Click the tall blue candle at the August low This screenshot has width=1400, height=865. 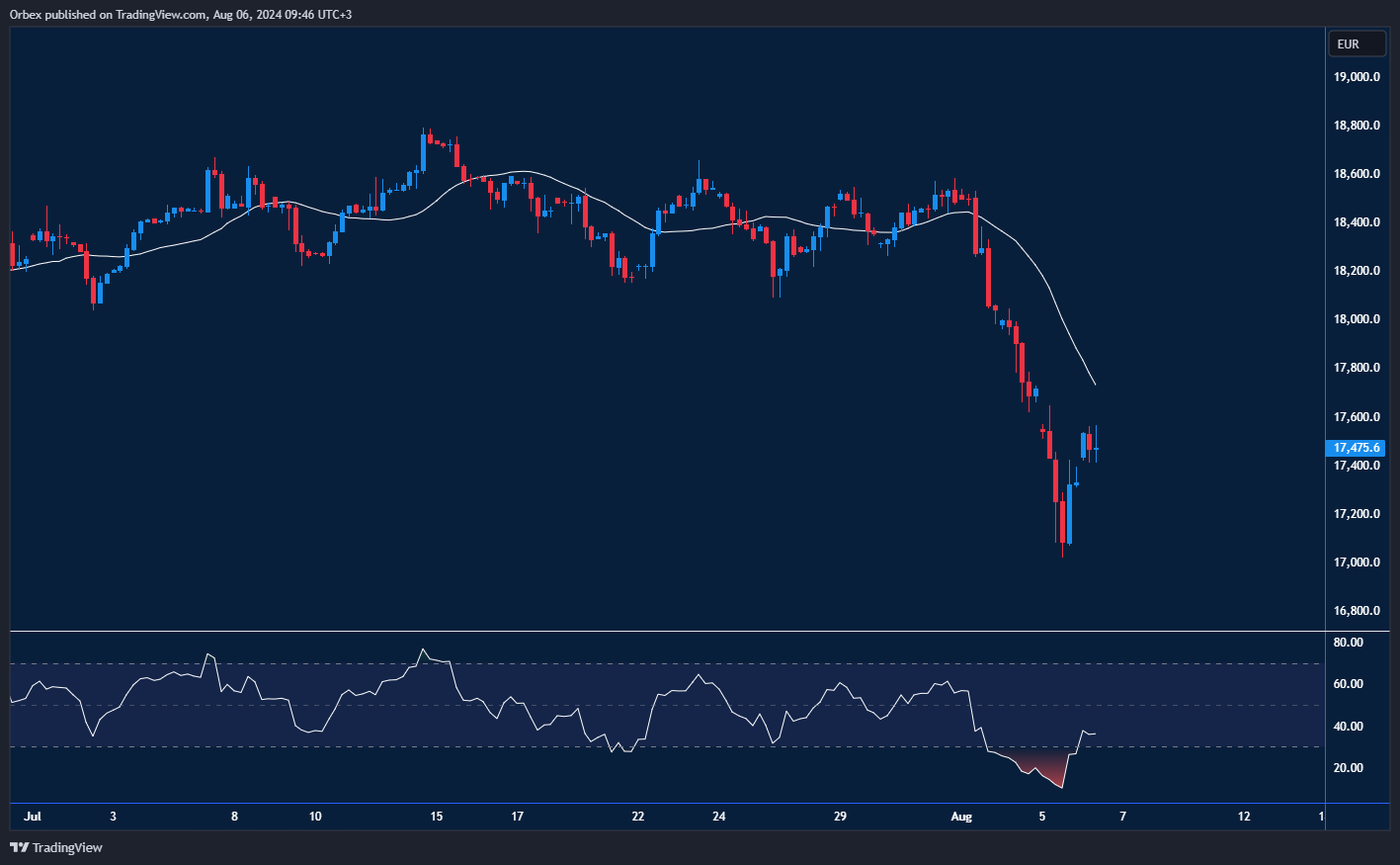pyautogui.click(x=1069, y=513)
